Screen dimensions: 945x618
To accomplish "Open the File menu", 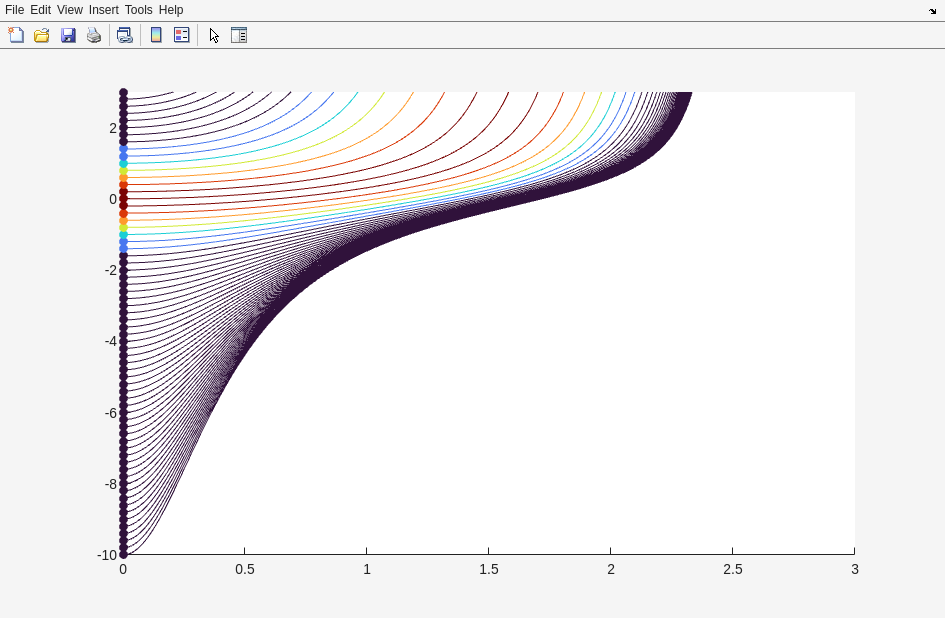I will (14, 10).
